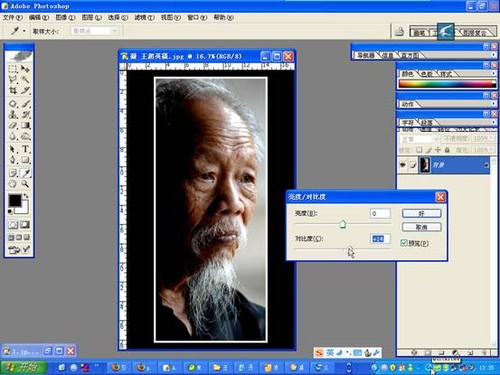Click the 亮度 brightness value field
Viewport: 500px width, 375px height.
point(380,213)
